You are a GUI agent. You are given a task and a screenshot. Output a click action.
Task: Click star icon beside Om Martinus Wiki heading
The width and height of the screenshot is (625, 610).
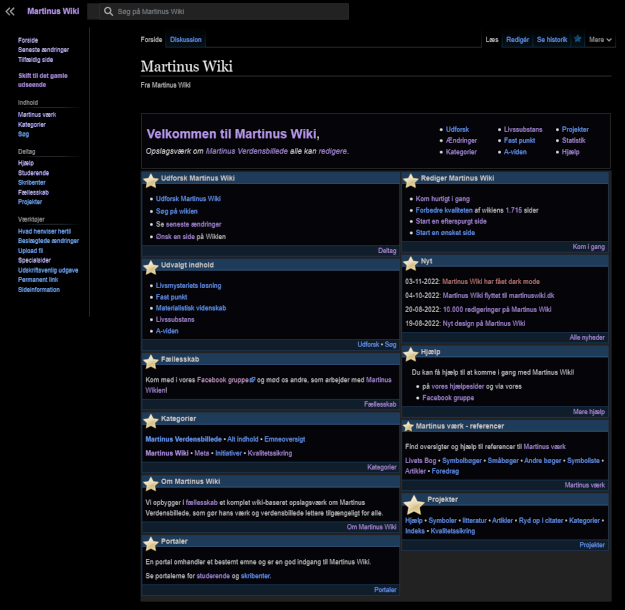(x=151, y=484)
